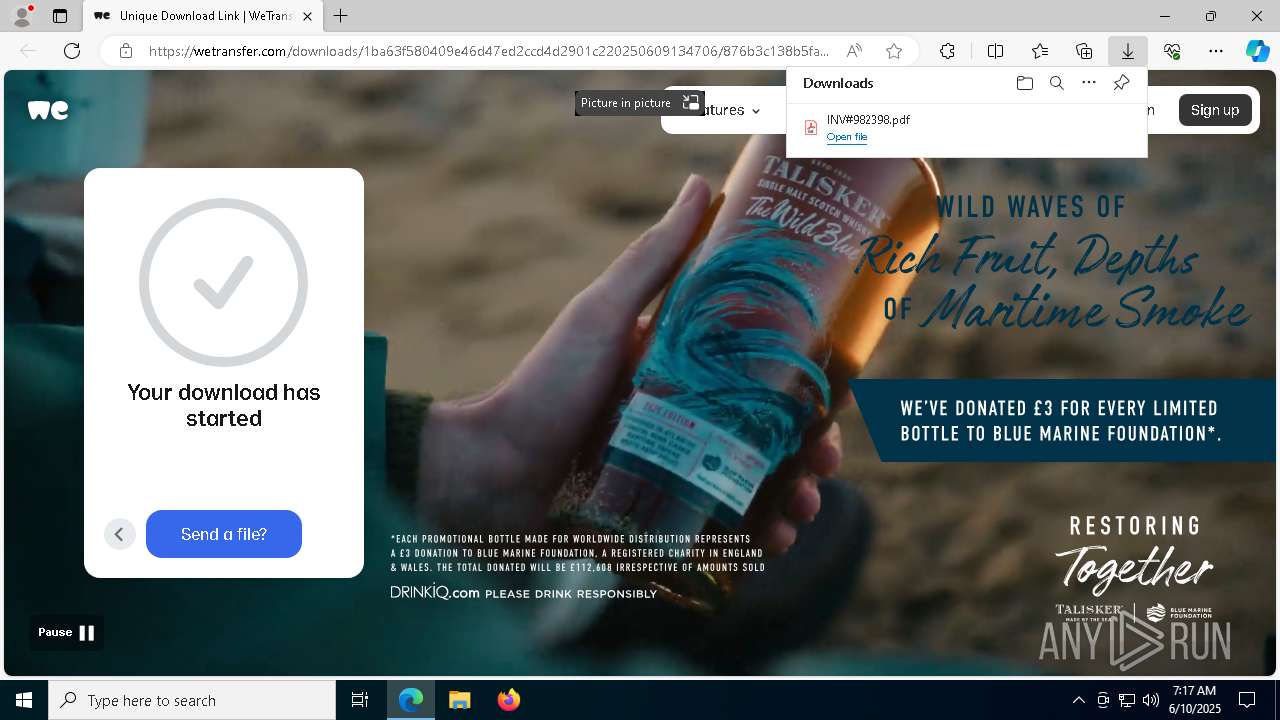View site information lock icon

tap(126, 51)
